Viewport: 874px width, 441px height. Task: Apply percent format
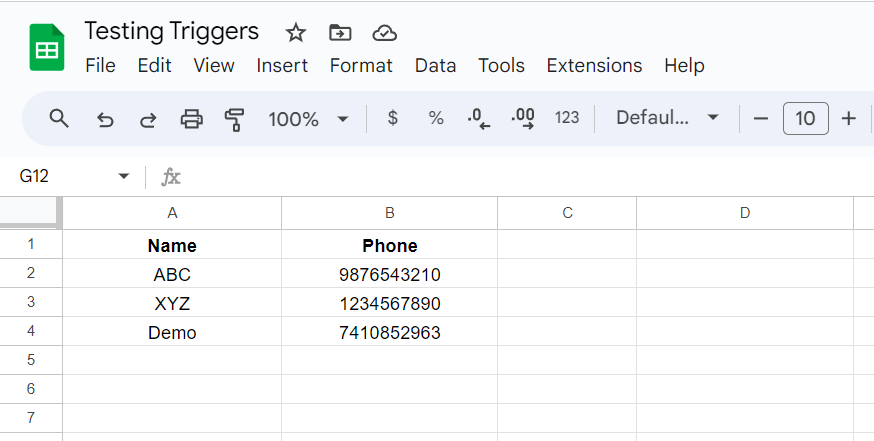[x=436, y=118]
